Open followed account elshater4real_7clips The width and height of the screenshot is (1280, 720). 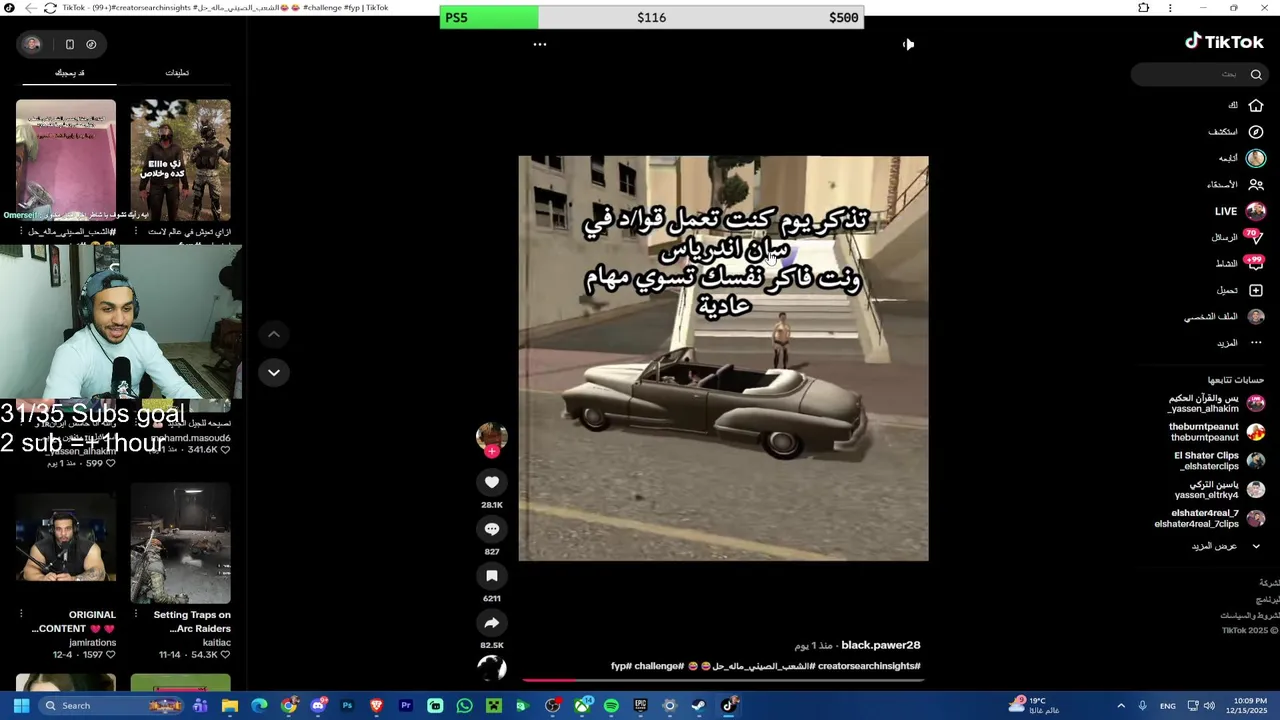coord(1208,518)
